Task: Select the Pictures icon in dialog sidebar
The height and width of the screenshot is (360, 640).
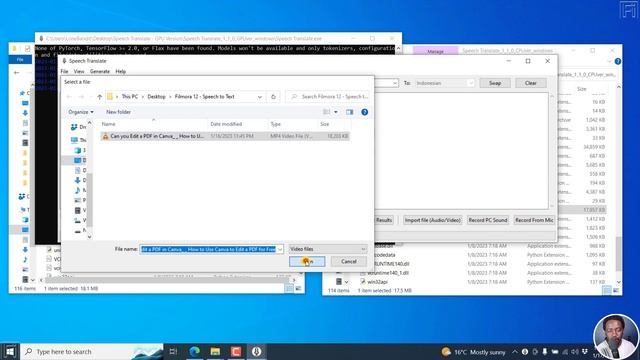Action: tap(78, 200)
